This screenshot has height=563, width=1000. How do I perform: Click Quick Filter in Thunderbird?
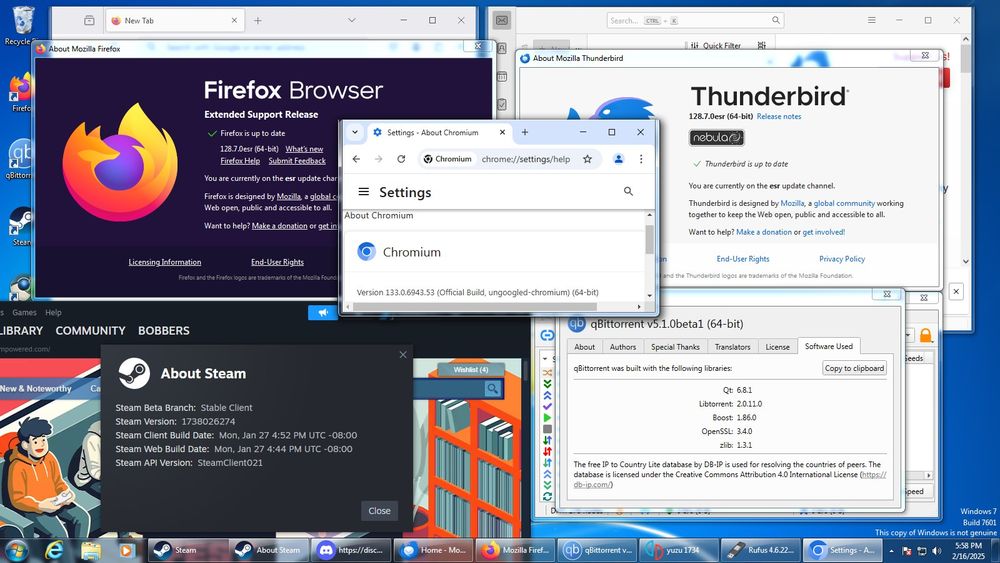pos(716,46)
